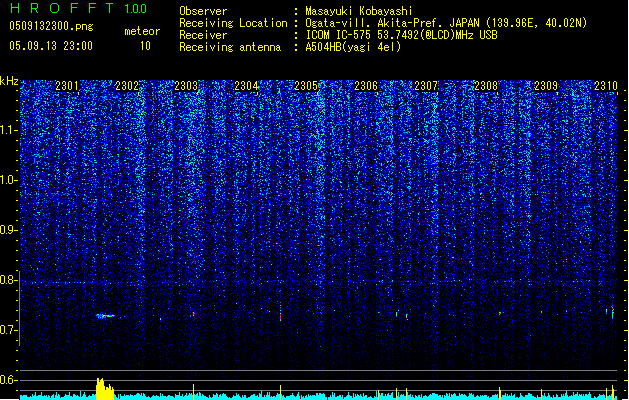The height and width of the screenshot is (400, 629).
Task: Click the "meteor" count label
Action: tap(142, 31)
